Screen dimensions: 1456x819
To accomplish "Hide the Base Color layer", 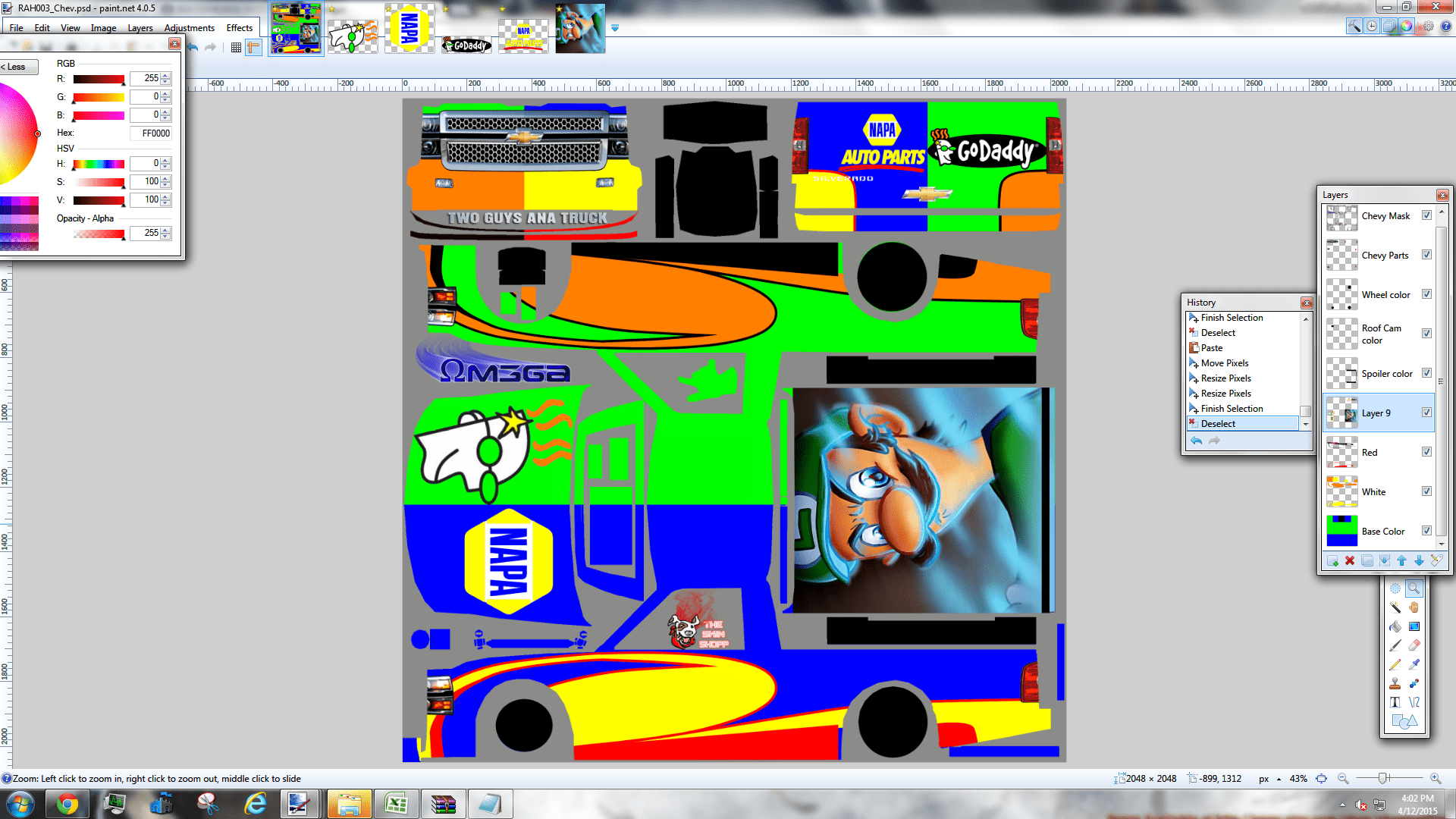I will tap(1426, 531).
